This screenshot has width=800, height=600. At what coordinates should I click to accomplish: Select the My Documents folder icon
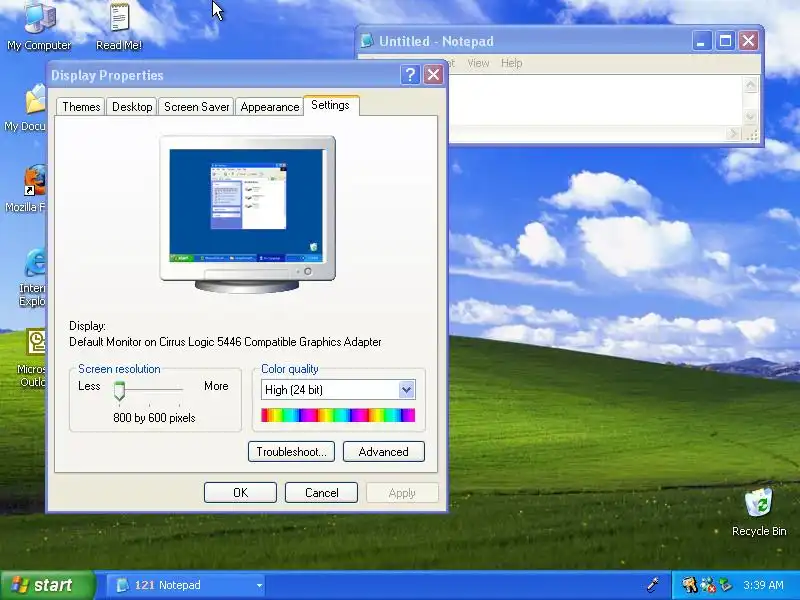tap(24, 108)
